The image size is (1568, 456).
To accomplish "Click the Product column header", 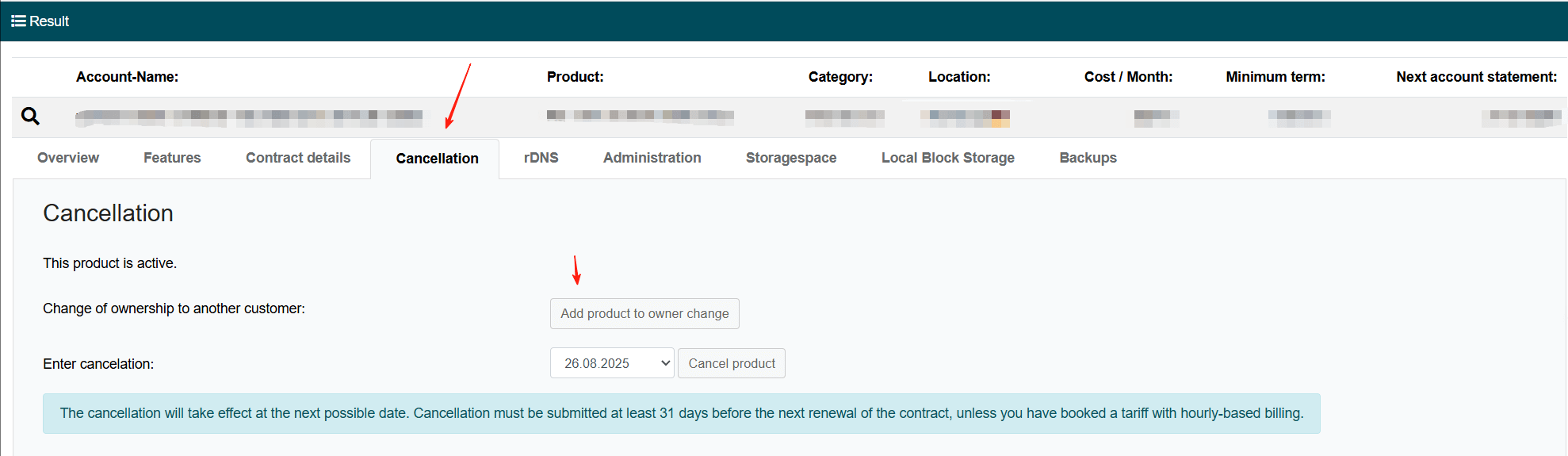I will (575, 77).
